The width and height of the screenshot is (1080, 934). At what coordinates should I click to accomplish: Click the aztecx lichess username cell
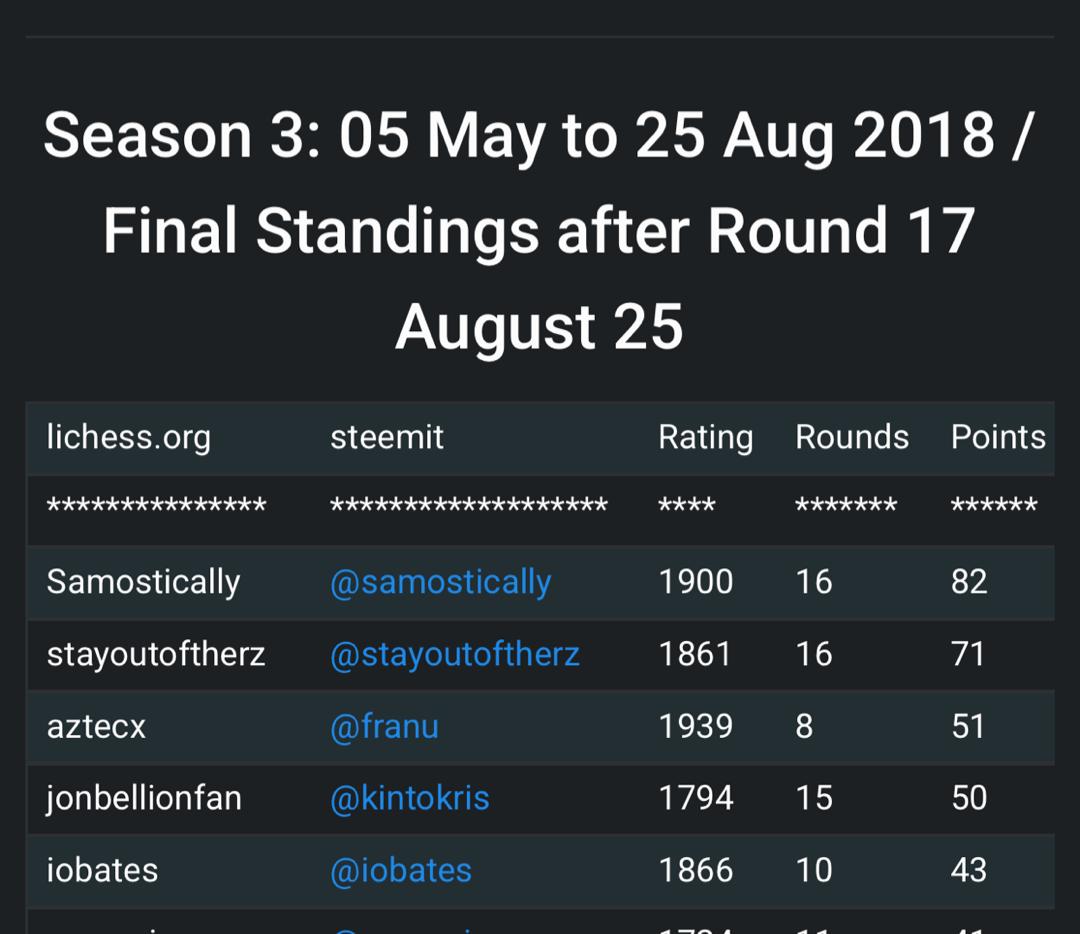click(96, 727)
